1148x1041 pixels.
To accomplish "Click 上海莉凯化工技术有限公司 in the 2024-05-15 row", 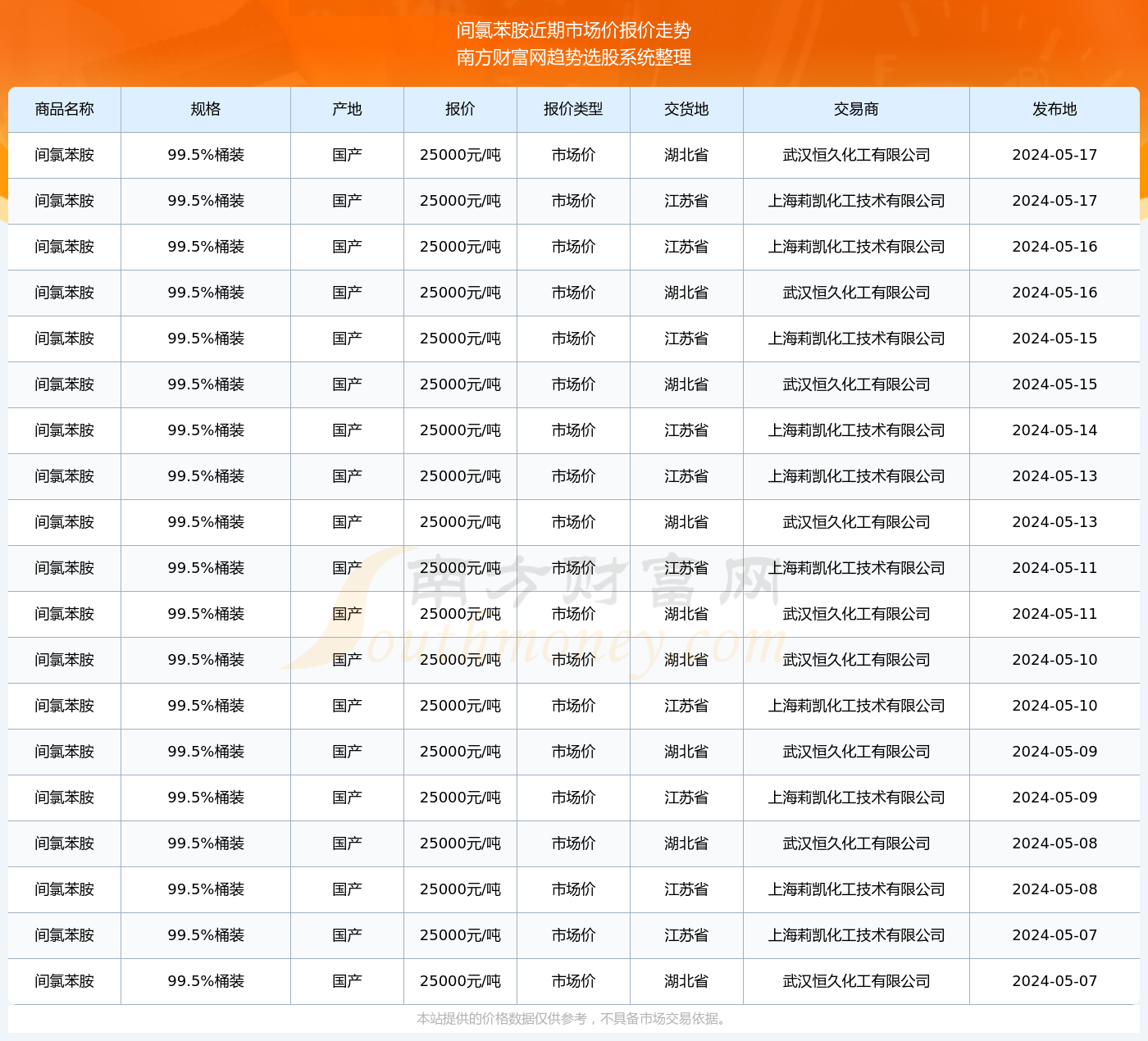I will (x=857, y=339).
